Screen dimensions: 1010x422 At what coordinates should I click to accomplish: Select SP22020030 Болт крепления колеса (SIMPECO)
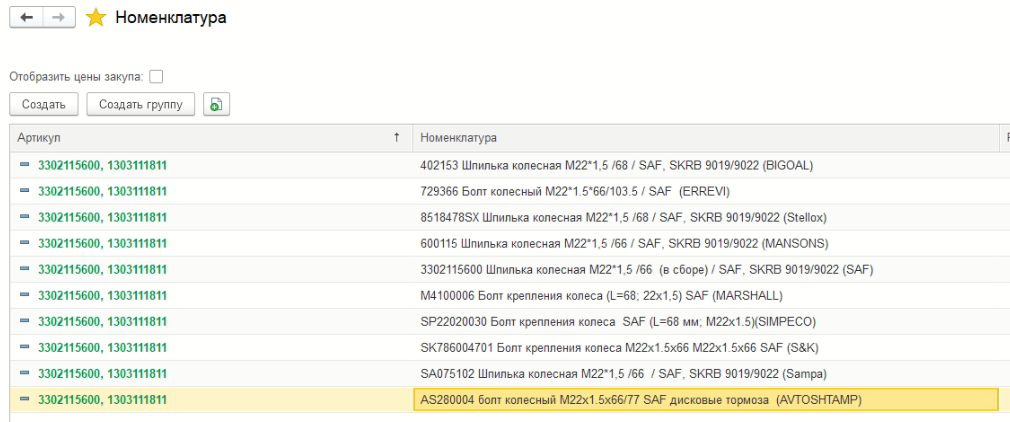705,321
